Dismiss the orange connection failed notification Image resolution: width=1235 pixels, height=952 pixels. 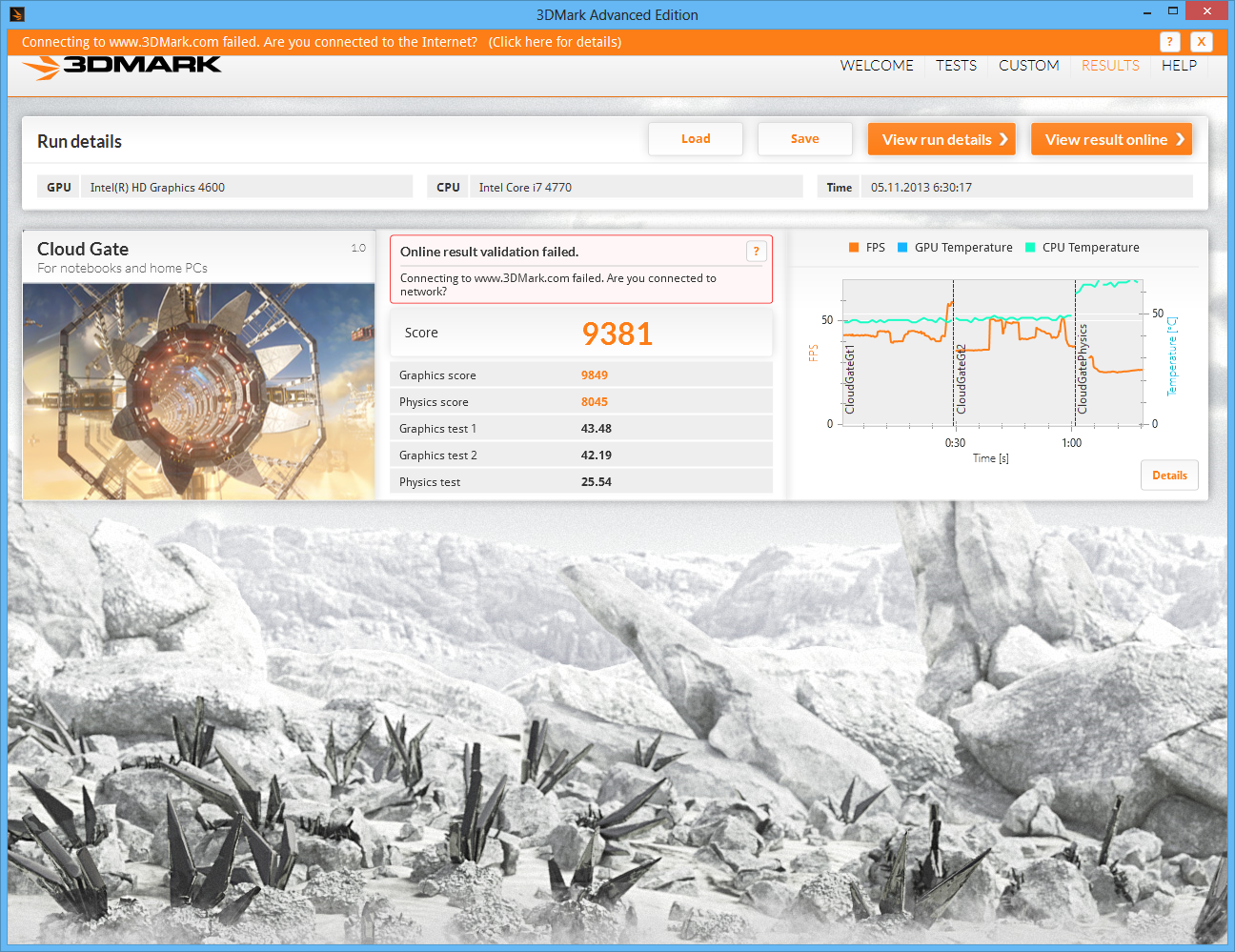[x=1202, y=42]
